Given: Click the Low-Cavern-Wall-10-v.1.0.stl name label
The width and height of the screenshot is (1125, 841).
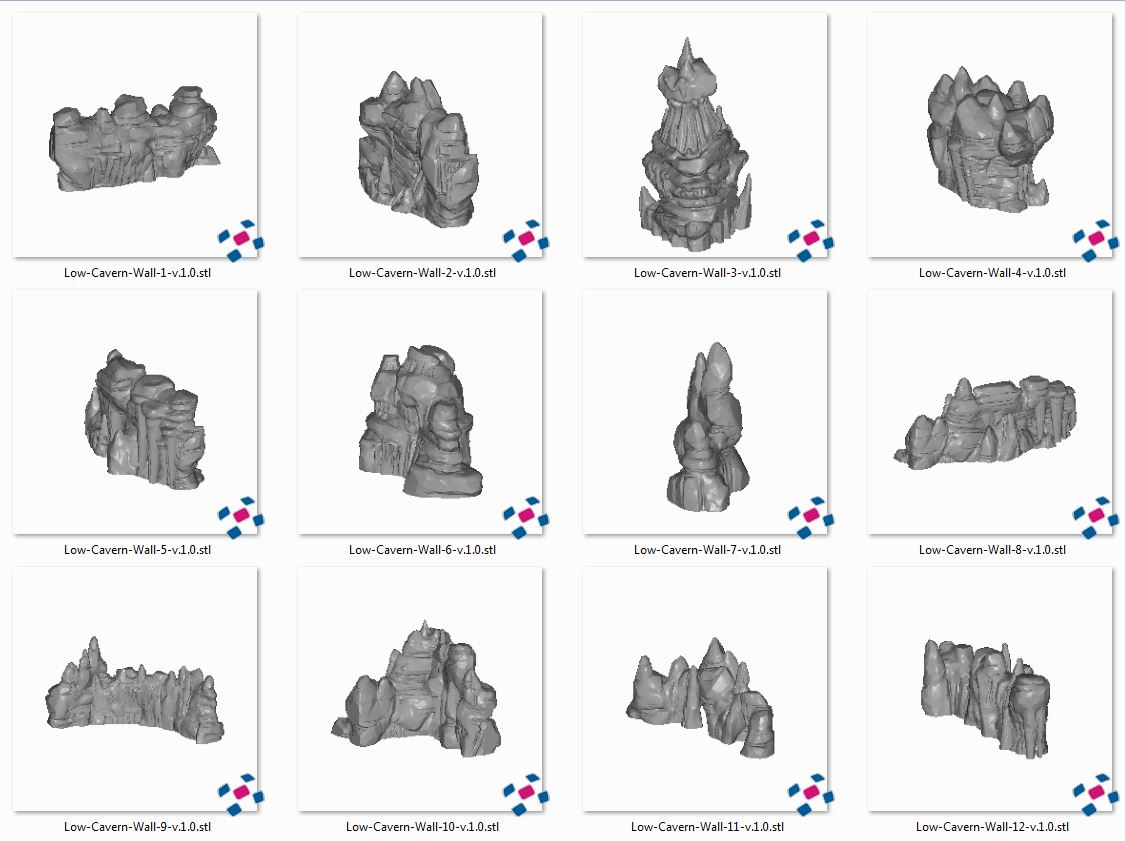Looking at the screenshot, I should click(422, 827).
